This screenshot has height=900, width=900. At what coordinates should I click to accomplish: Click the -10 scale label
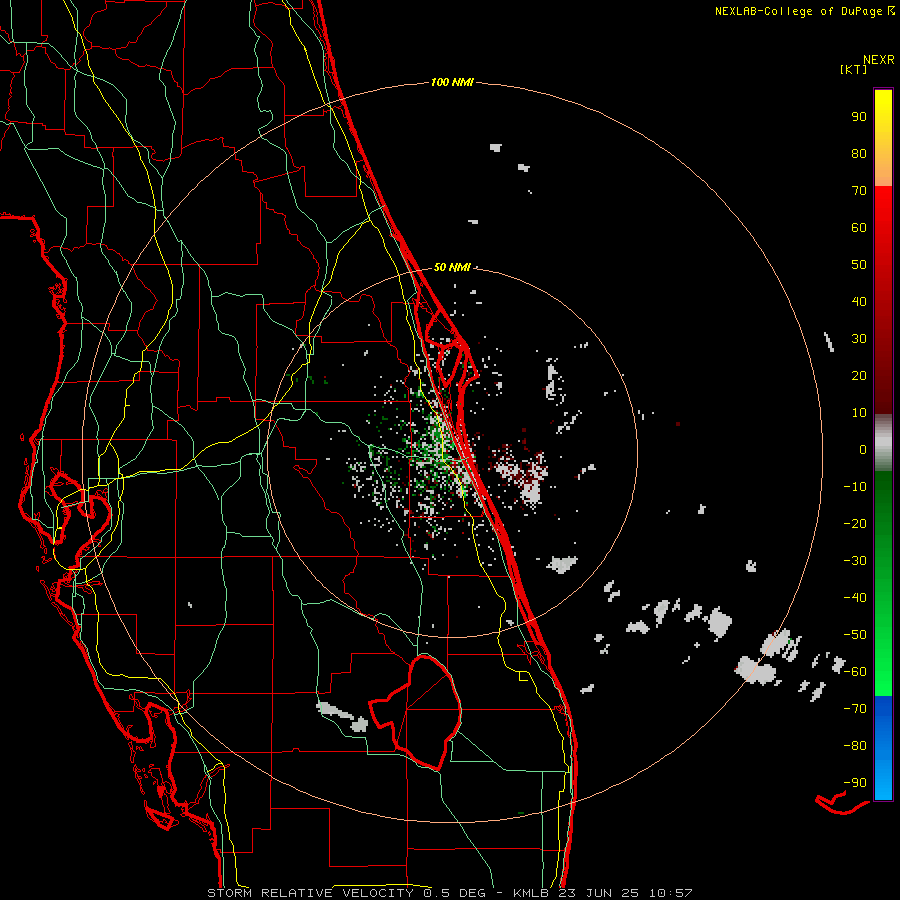coord(855,487)
